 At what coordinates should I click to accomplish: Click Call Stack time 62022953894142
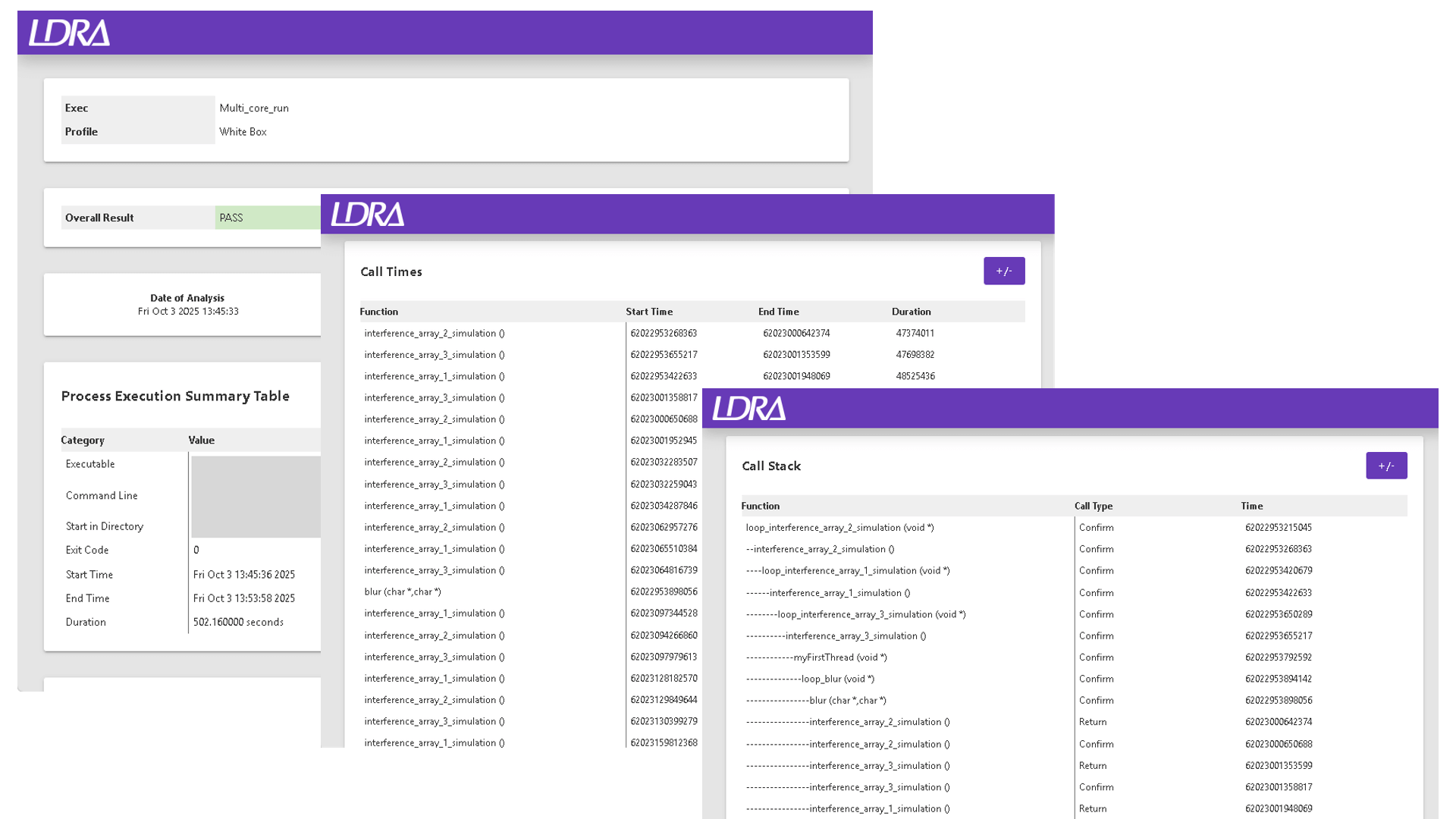point(1279,679)
